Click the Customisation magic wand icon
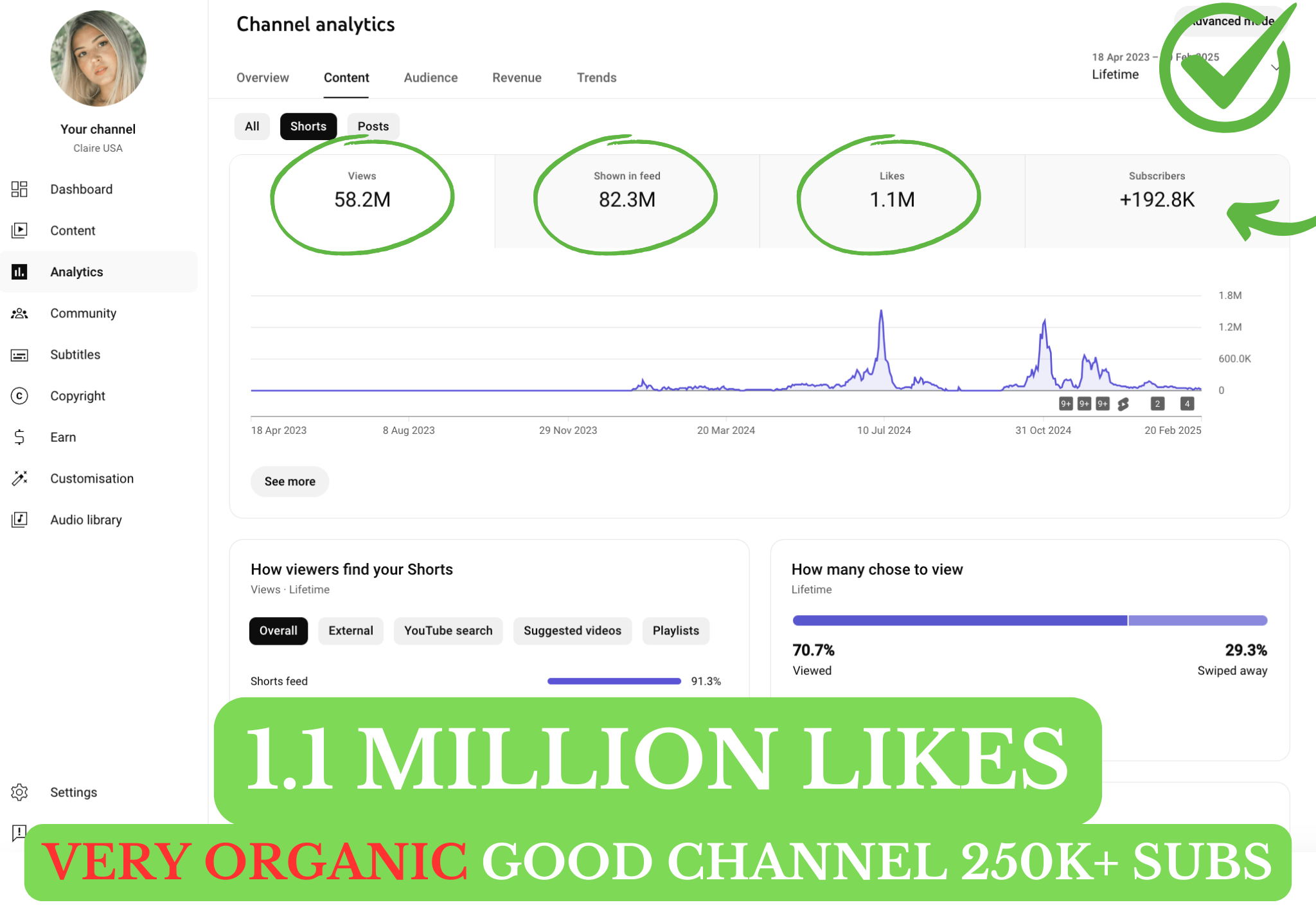 click(19, 478)
